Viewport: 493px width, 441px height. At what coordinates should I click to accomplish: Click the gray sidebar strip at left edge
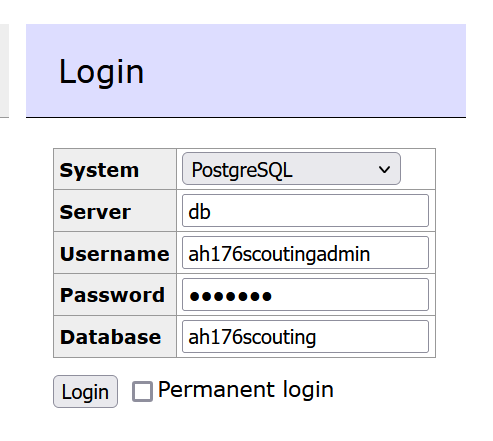point(4,70)
